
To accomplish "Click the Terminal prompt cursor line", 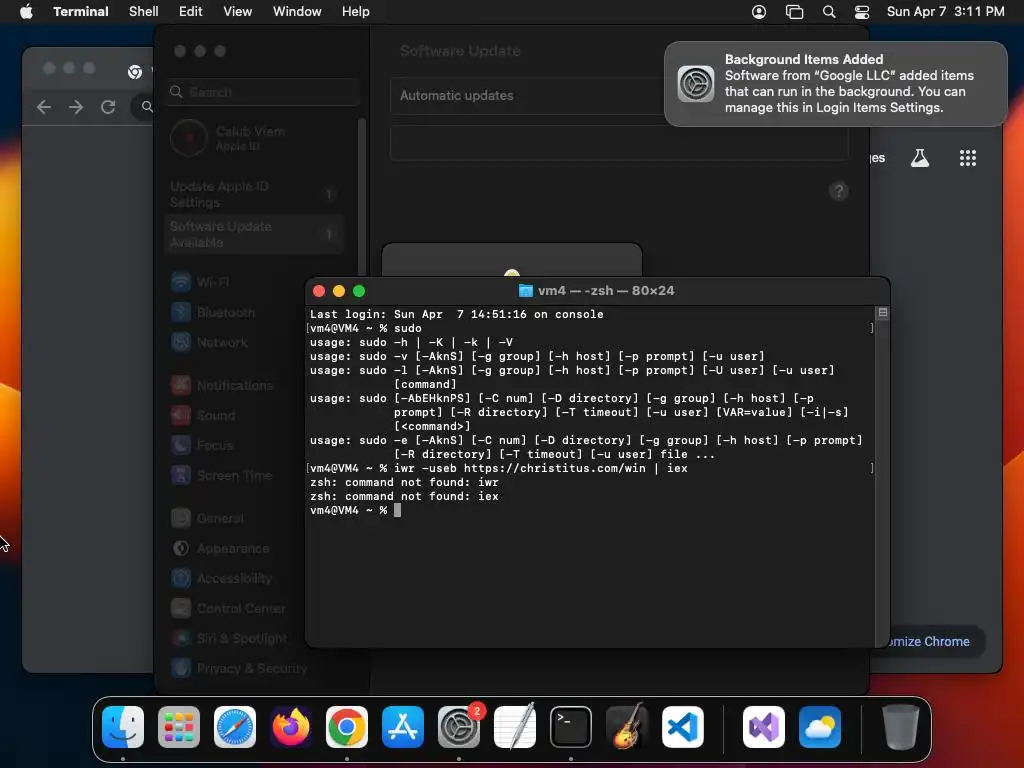I will pyautogui.click(x=356, y=510).
